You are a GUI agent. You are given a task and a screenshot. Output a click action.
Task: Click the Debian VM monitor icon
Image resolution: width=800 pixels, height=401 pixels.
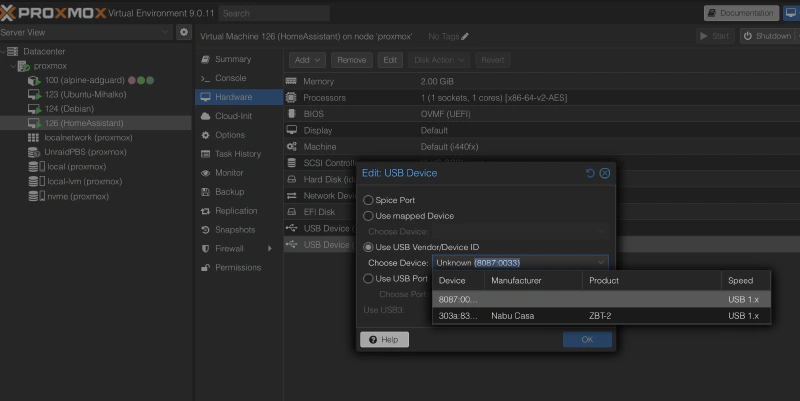pyautogui.click(x=34, y=109)
